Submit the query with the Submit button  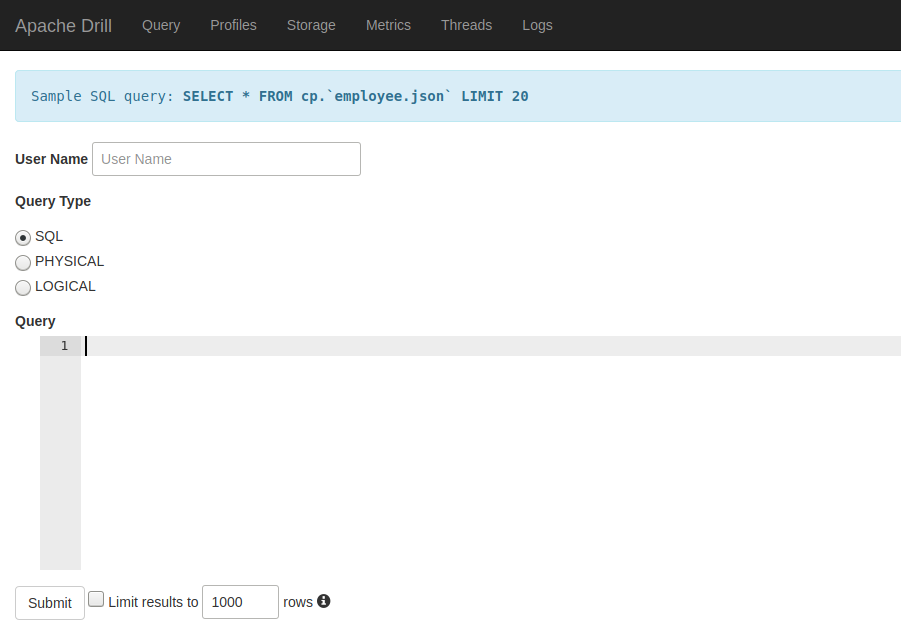tap(50, 603)
